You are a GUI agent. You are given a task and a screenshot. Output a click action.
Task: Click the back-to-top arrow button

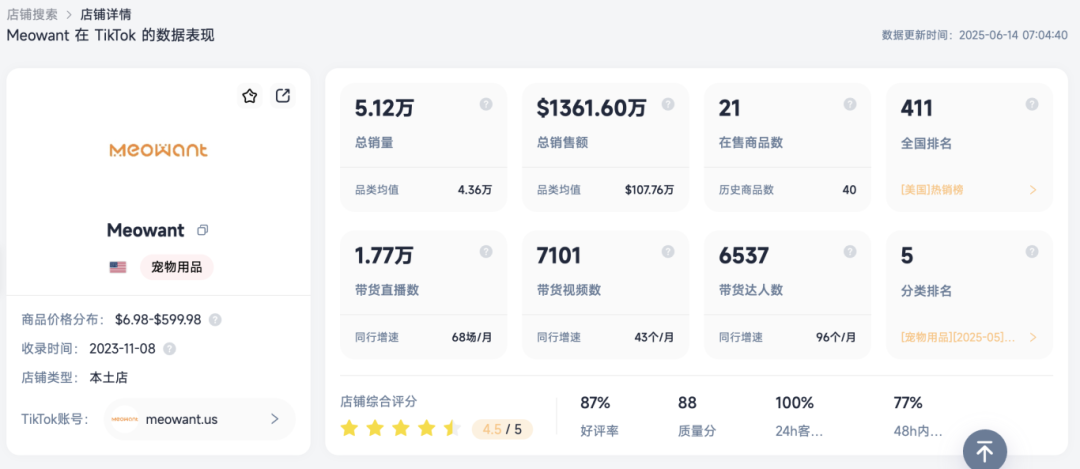pyautogui.click(x=985, y=452)
